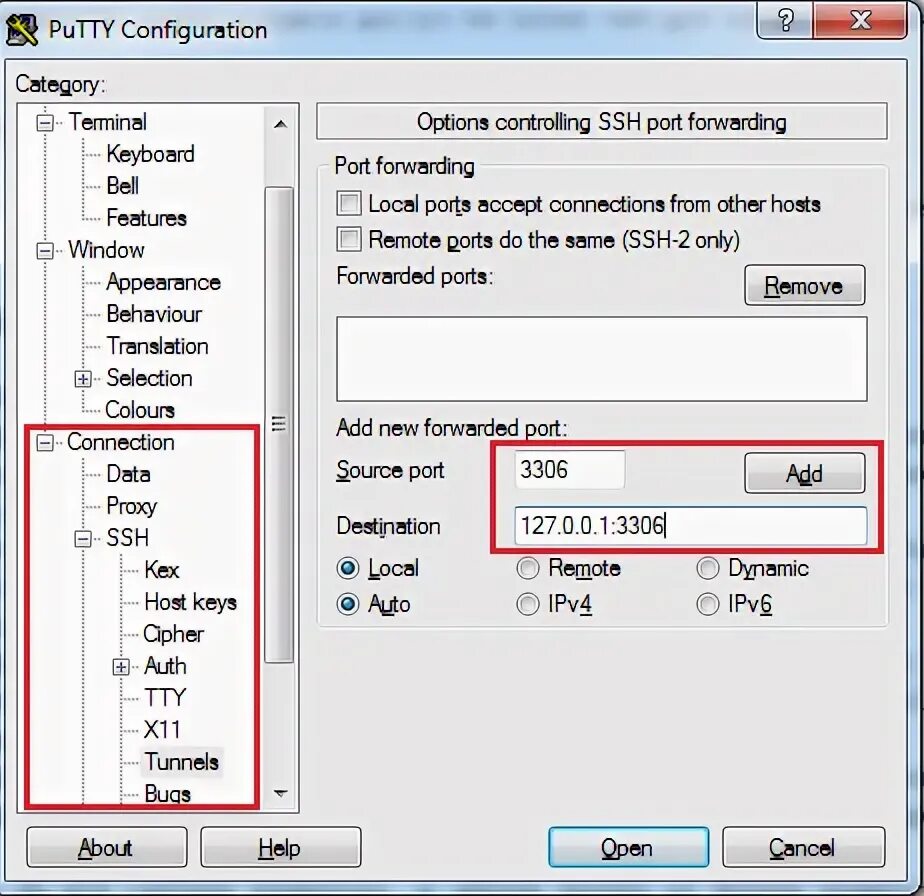Open the TTY category
The height and width of the screenshot is (896, 924).
165,698
